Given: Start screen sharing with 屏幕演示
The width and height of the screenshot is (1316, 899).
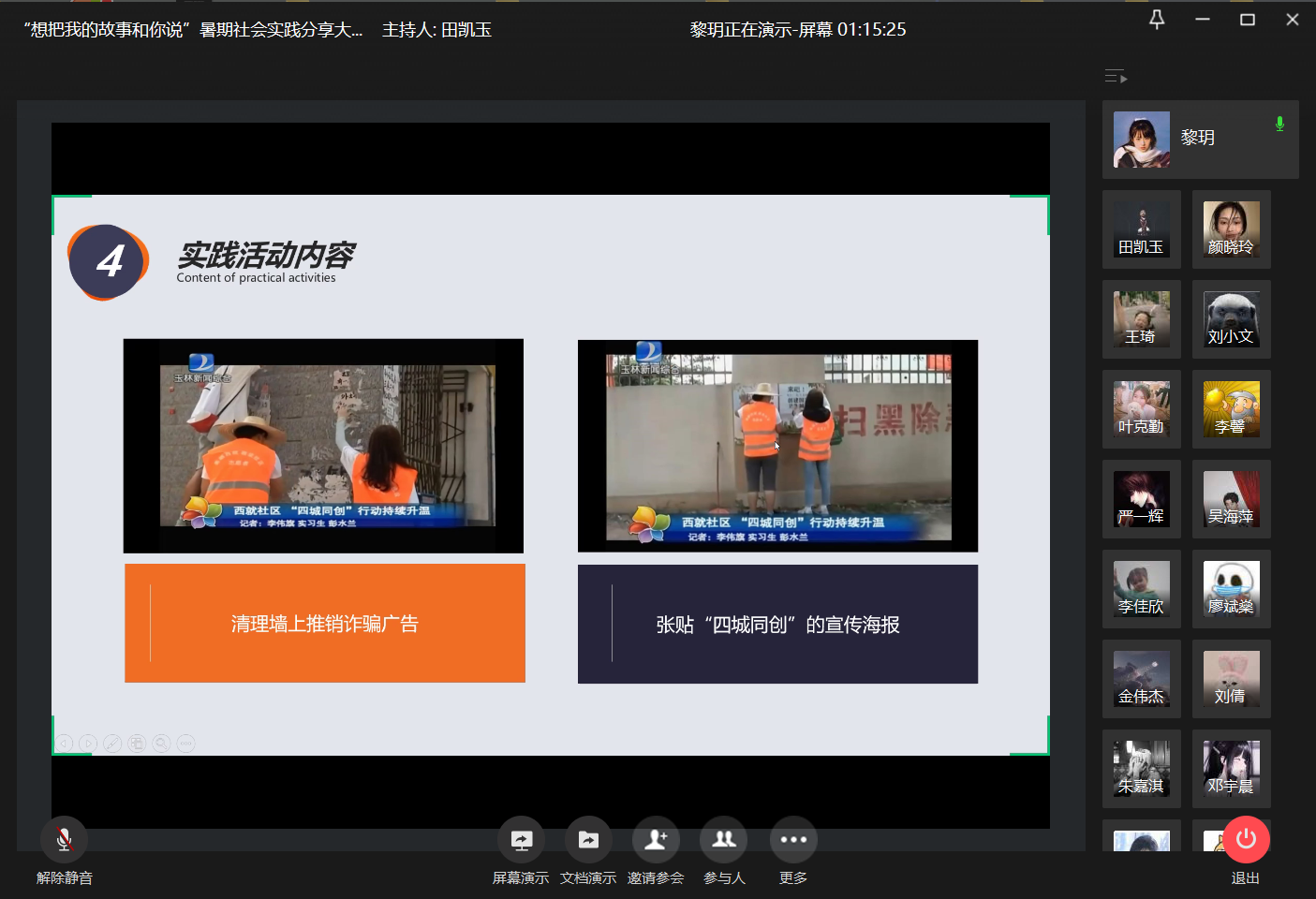Looking at the screenshot, I should pyautogui.click(x=521, y=840).
